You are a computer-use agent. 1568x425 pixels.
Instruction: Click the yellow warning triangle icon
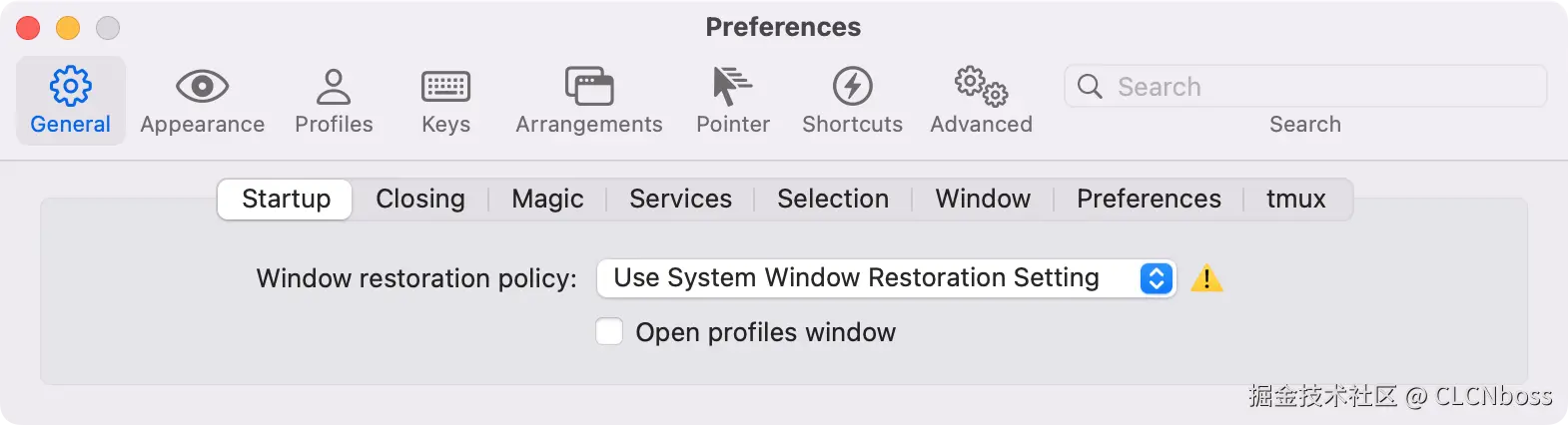pos(1206,278)
